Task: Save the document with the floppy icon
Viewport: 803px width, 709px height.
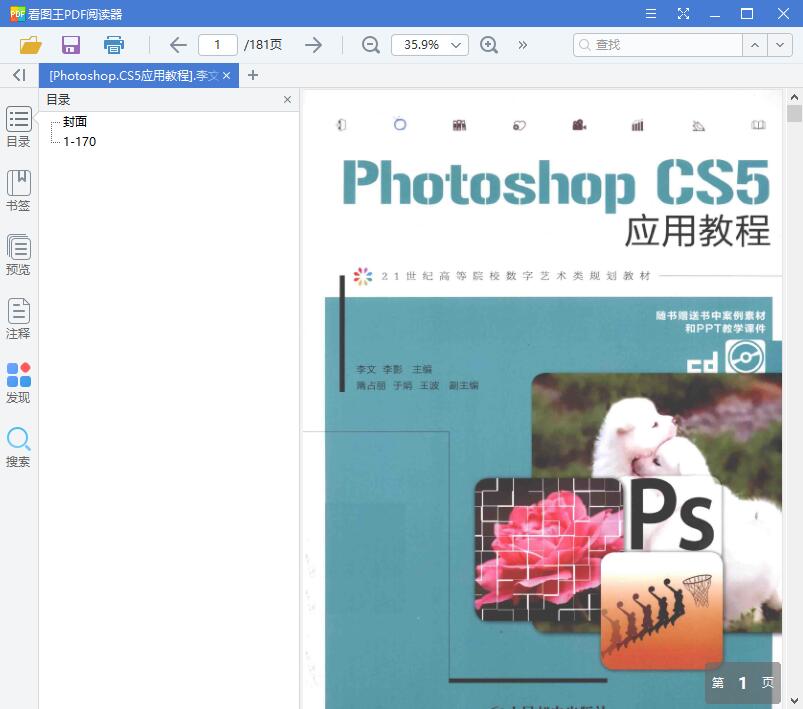Action: pos(71,45)
